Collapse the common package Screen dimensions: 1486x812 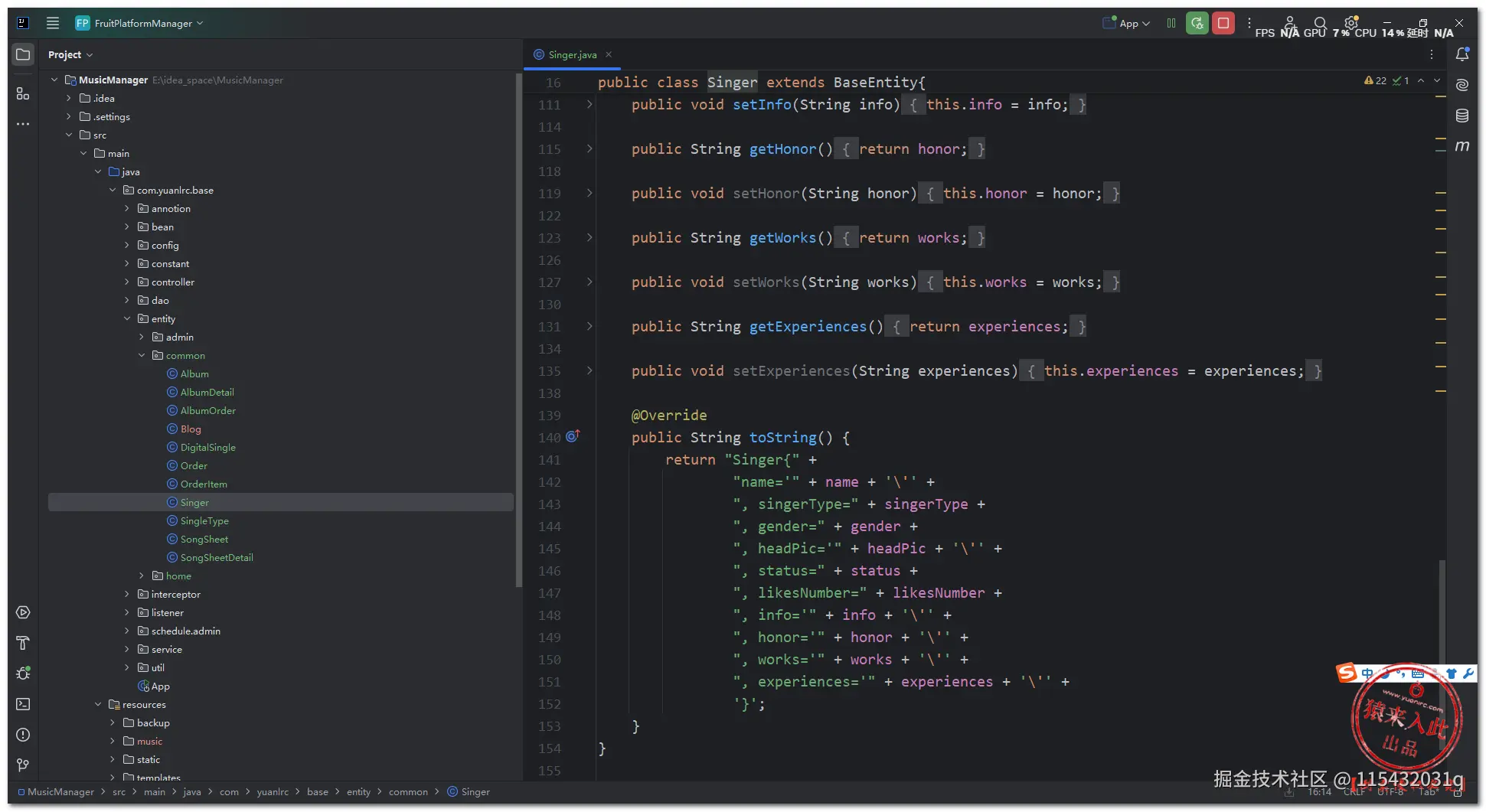tap(142, 355)
